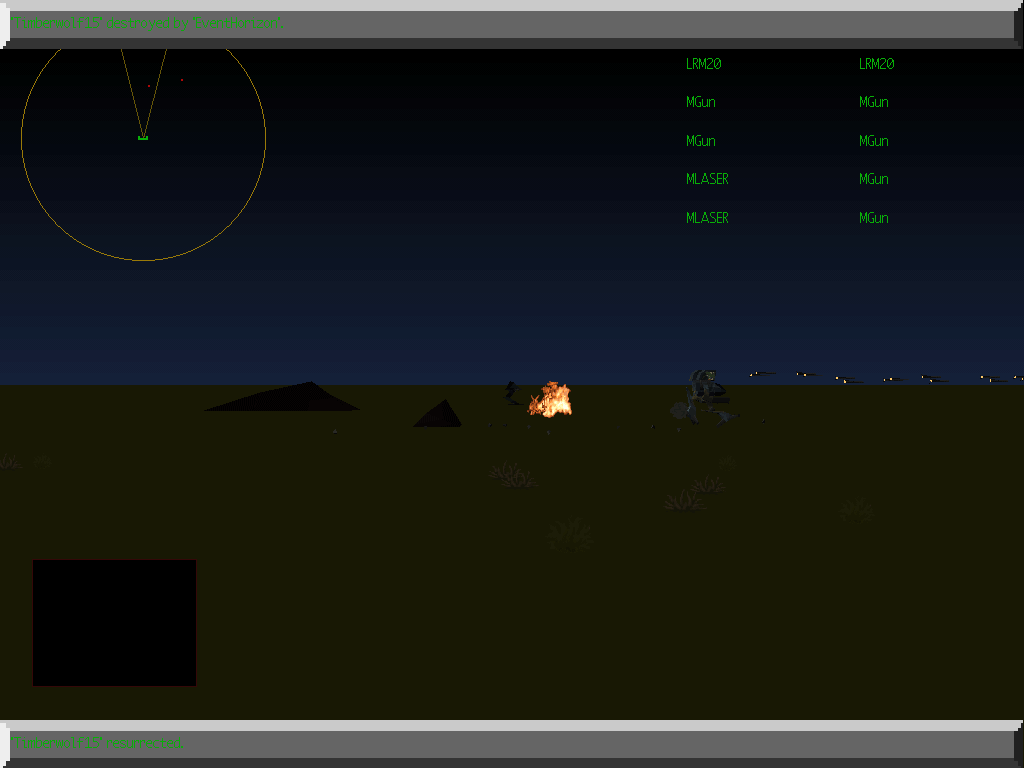Select the LRM20 weapon in left column
Image resolution: width=1024 pixels, height=768 pixels.
pos(701,64)
